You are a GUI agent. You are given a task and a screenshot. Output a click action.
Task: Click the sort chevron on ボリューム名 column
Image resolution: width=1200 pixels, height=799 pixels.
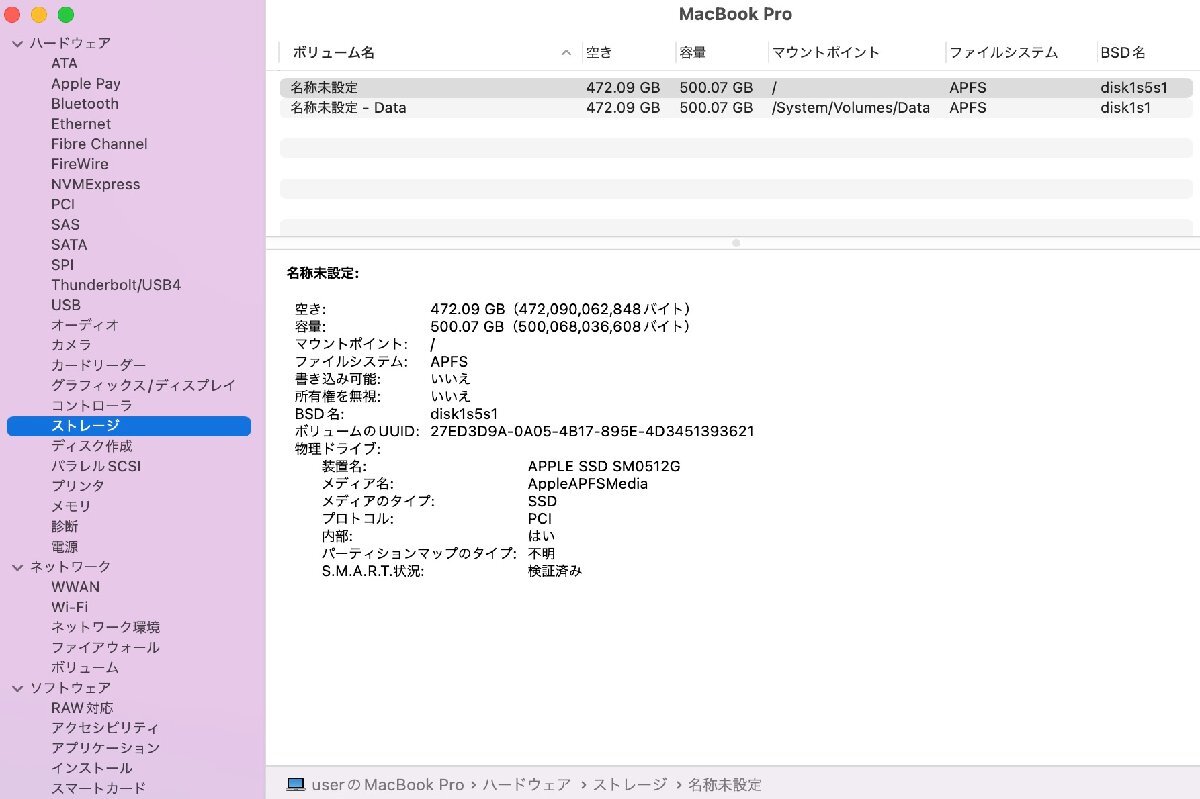tap(565, 52)
